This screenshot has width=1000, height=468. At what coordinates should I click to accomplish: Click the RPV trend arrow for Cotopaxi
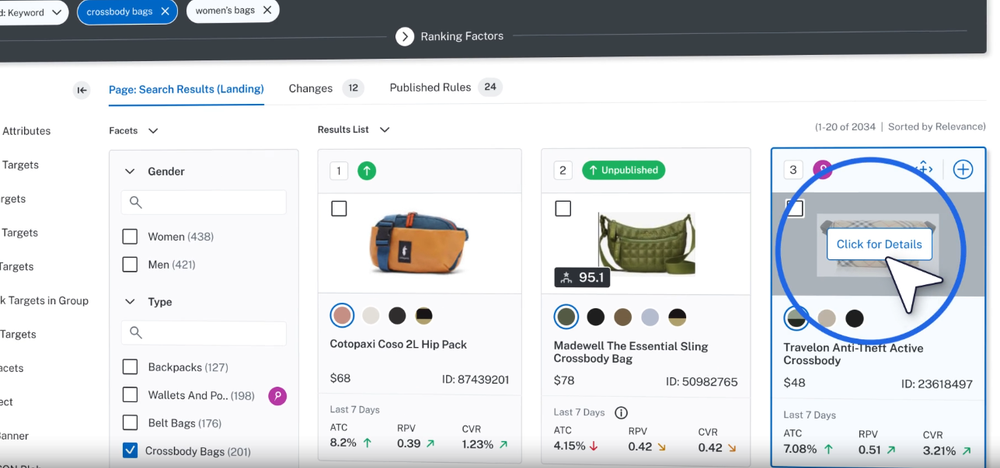(430, 443)
